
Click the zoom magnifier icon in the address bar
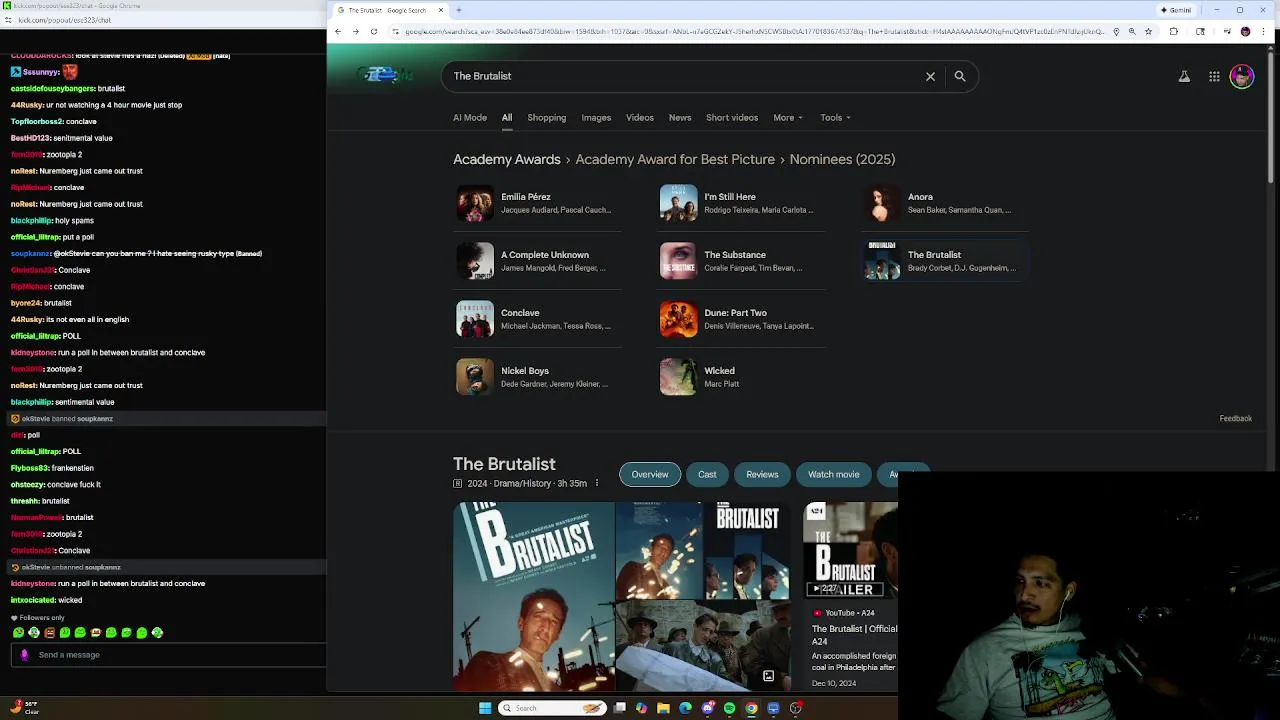click(1132, 32)
